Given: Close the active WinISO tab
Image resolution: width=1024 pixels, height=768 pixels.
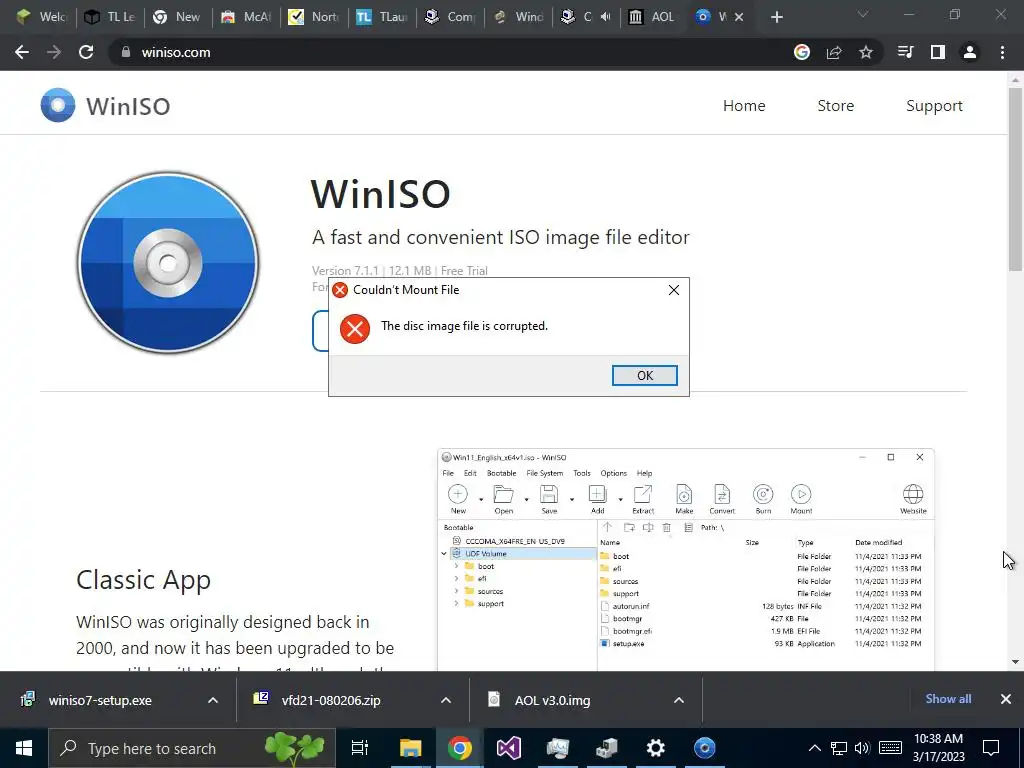Looking at the screenshot, I should (x=739, y=17).
